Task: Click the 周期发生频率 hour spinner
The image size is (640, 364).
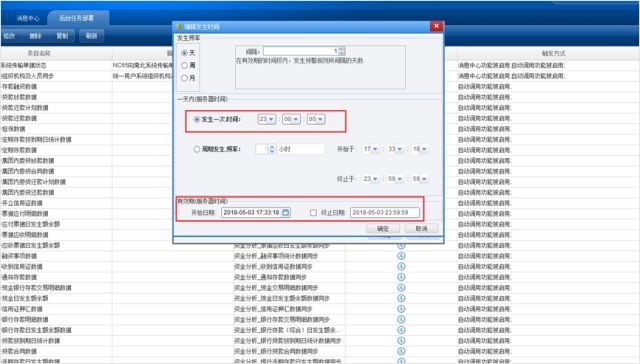Action: click(x=272, y=149)
